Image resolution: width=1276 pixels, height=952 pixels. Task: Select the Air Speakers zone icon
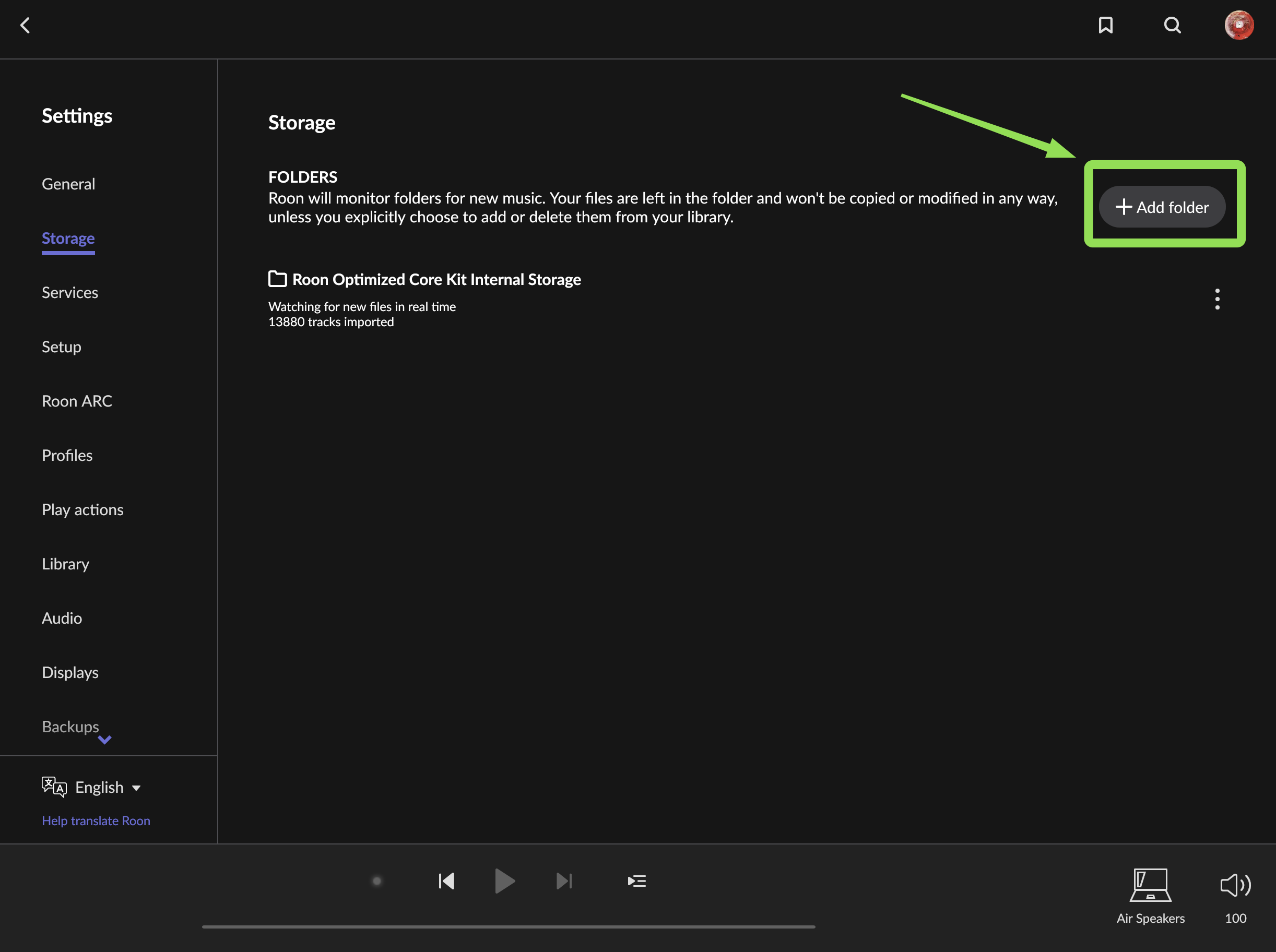(1151, 885)
